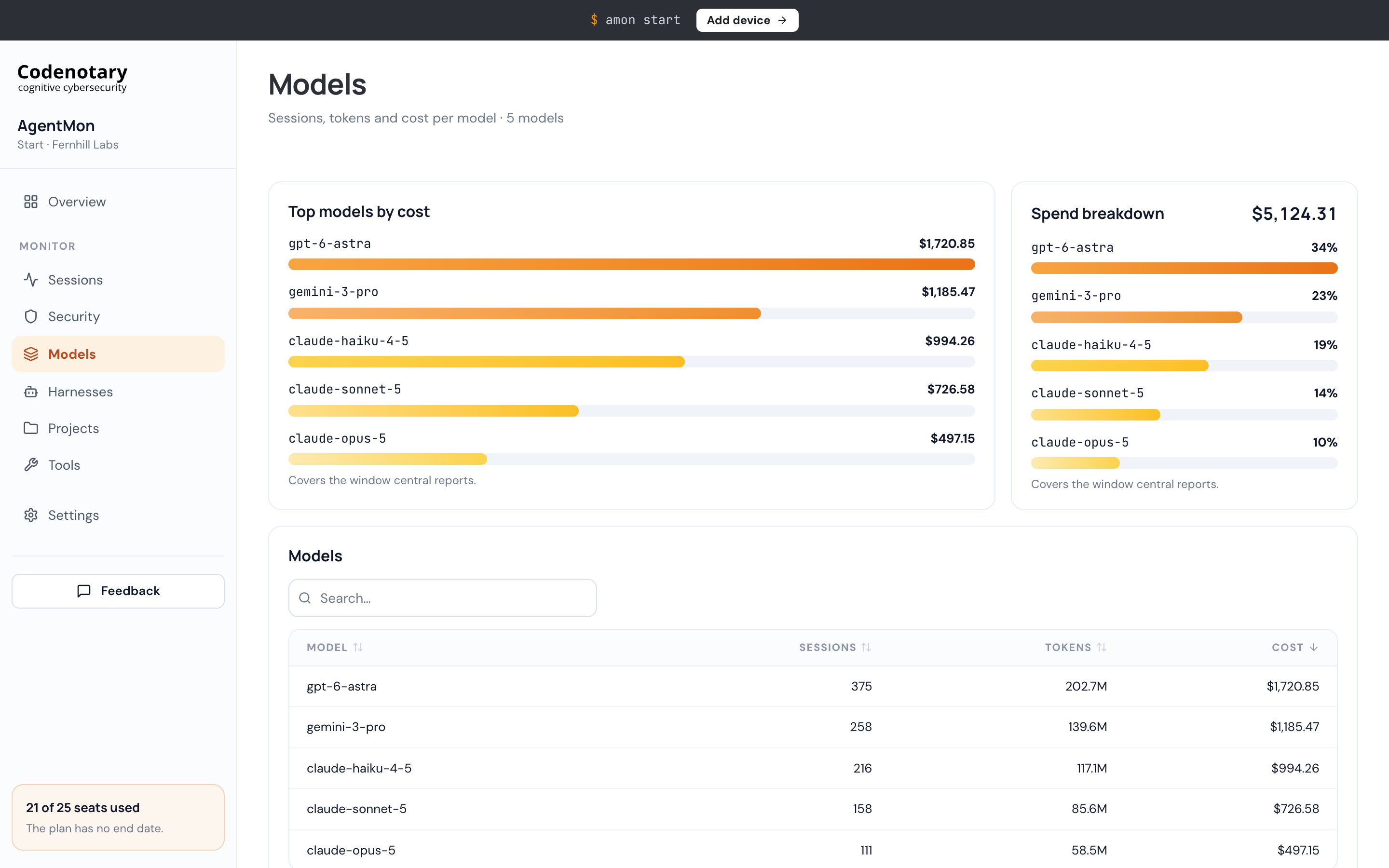The height and width of the screenshot is (868, 1389).
Task: Click the Settings gear icon
Action: tap(31, 515)
